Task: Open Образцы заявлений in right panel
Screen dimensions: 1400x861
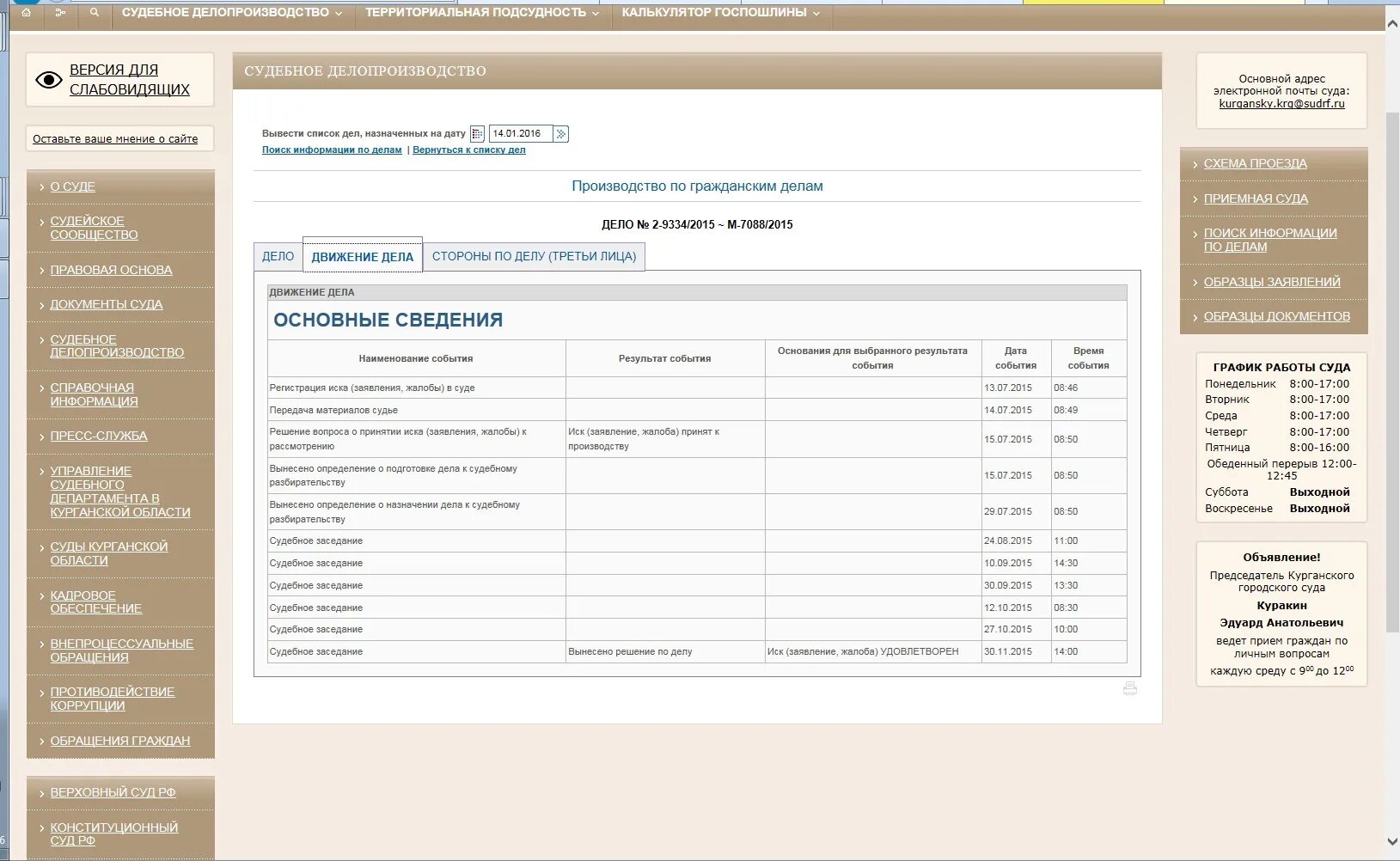Action: [x=1272, y=282]
